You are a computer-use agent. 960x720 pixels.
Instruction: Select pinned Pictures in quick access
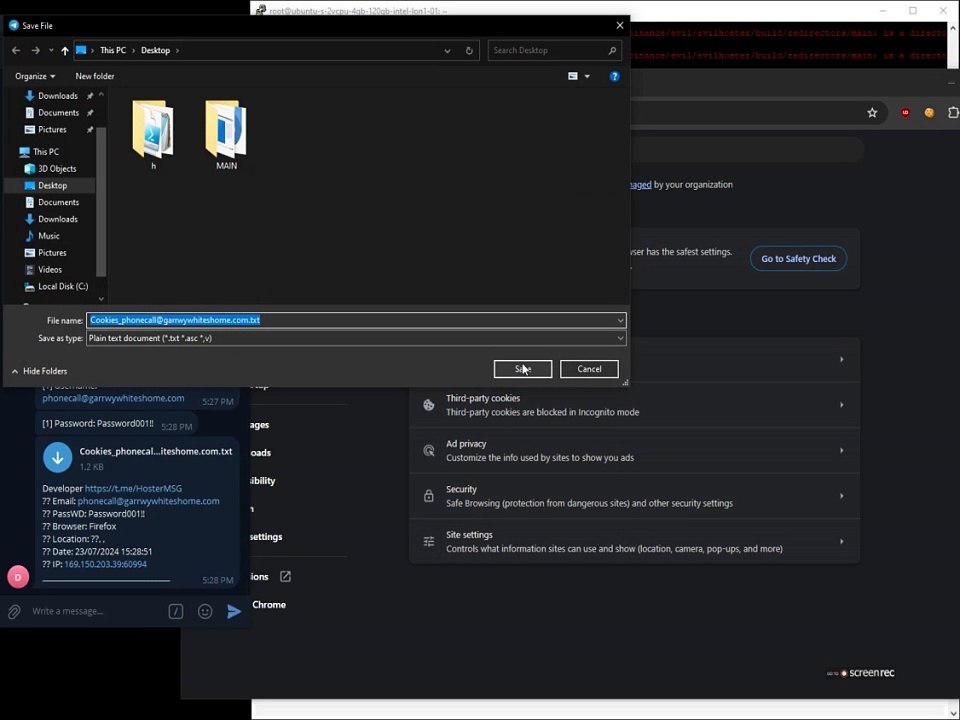point(52,129)
